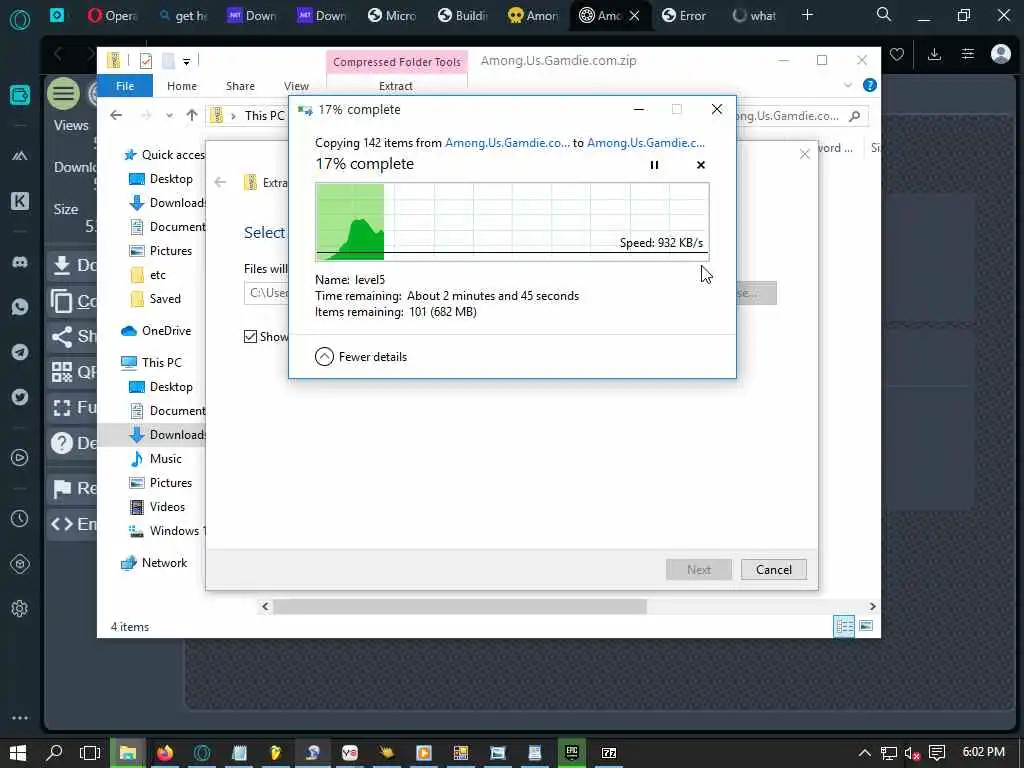
Task: Click the back arrow in Extract wizard
Action: (220, 183)
